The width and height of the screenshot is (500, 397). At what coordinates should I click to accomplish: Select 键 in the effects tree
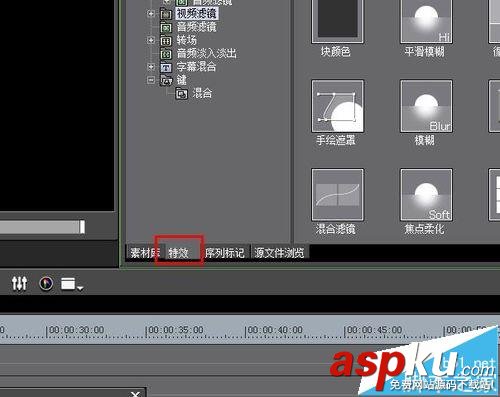coord(182,80)
